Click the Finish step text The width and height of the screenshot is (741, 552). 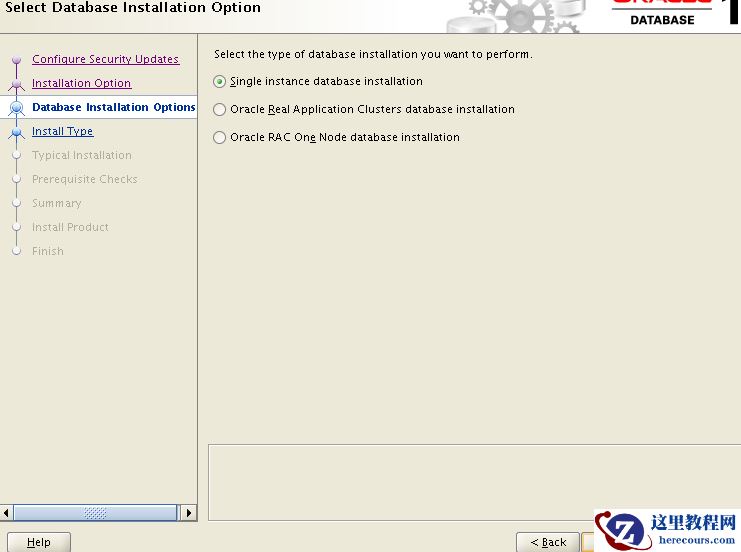click(x=48, y=251)
